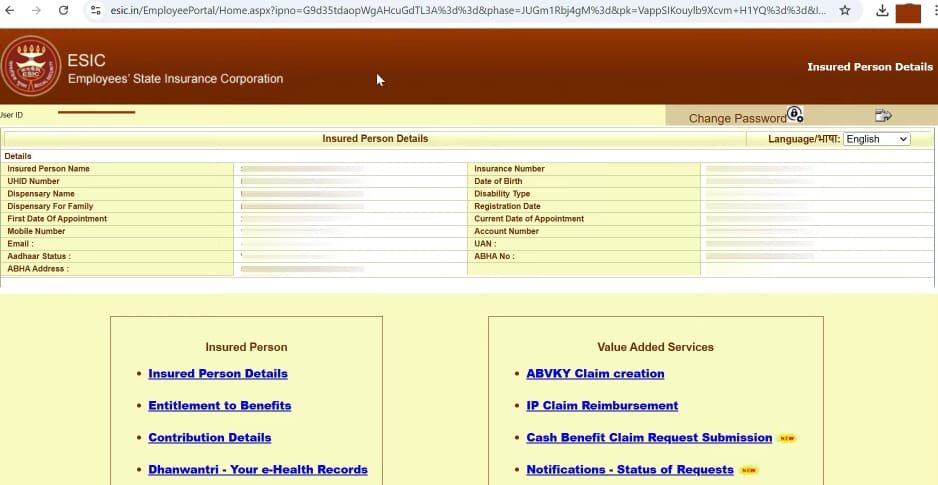Open Cash Benefit Claim Request Submission

point(649,438)
